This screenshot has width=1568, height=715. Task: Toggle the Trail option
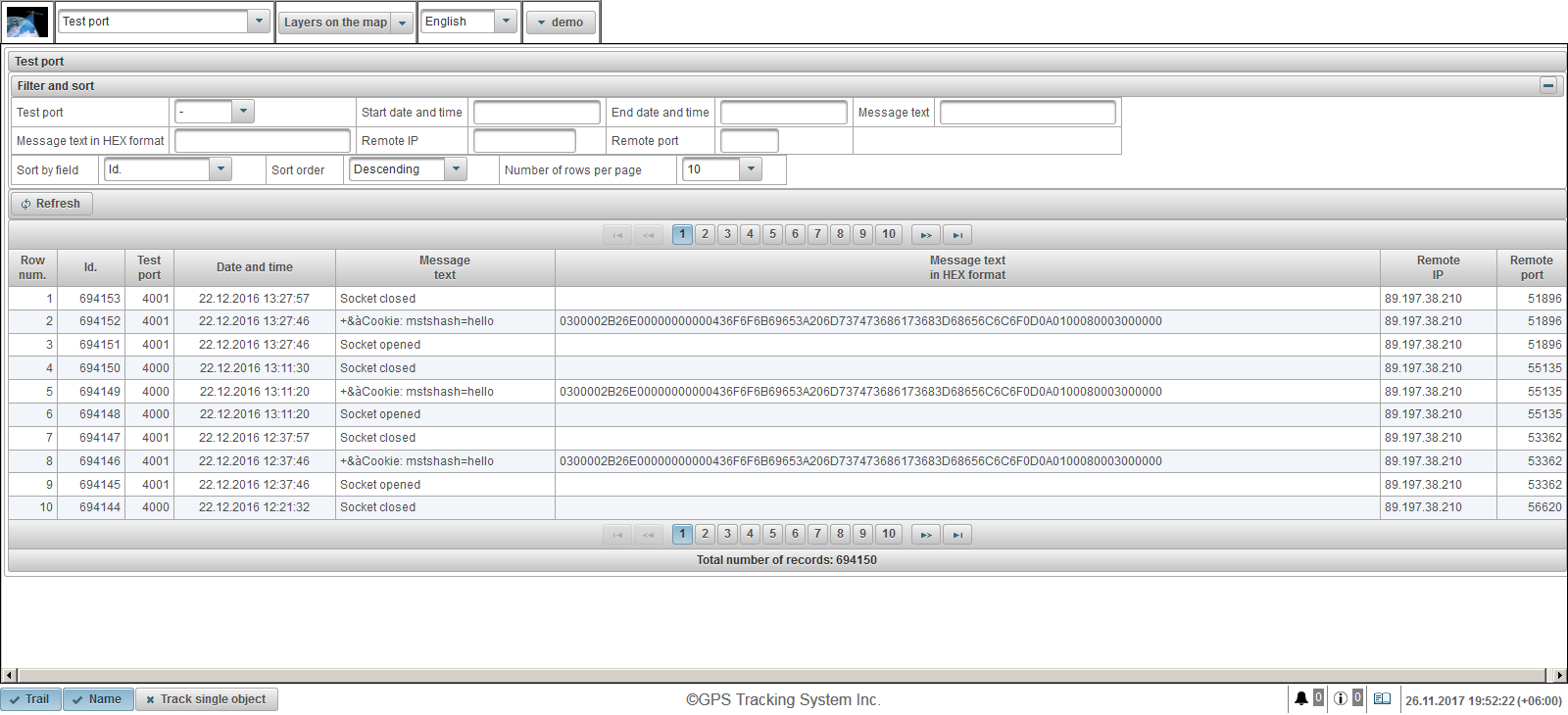[x=30, y=699]
